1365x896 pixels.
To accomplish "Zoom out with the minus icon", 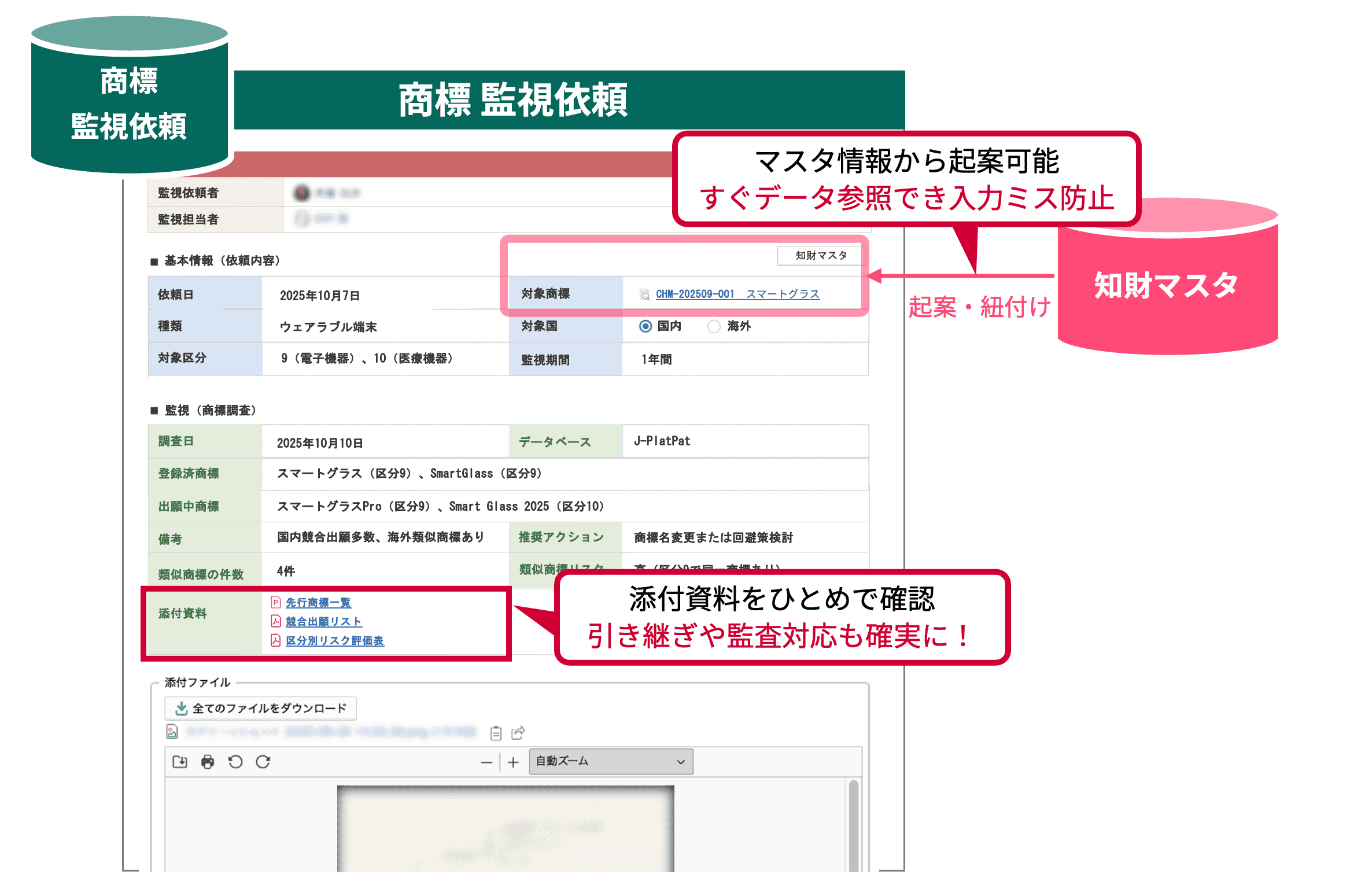I will (x=486, y=762).
